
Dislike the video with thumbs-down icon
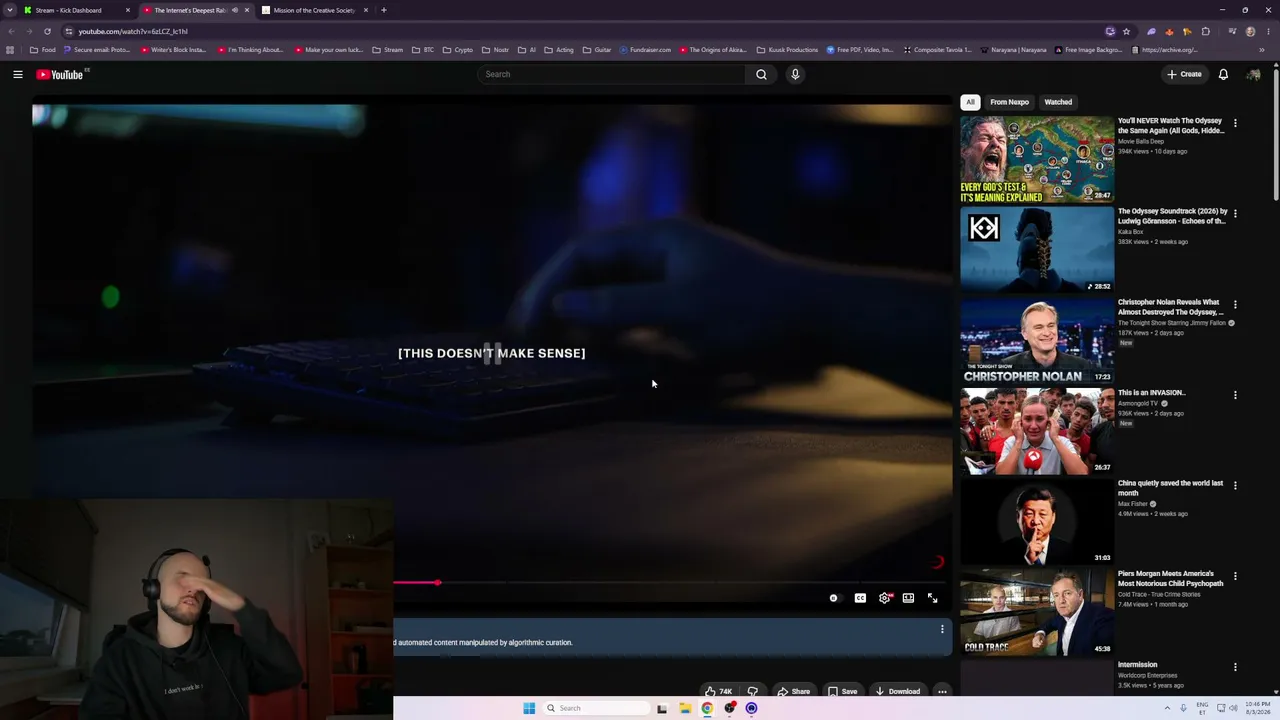click(752, 691)
